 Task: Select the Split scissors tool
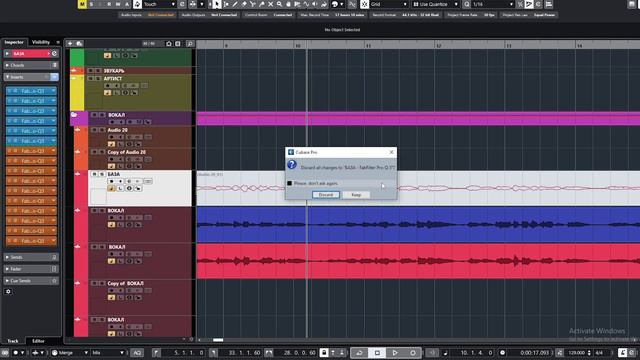pyautogui.click(x=253, y=4)
